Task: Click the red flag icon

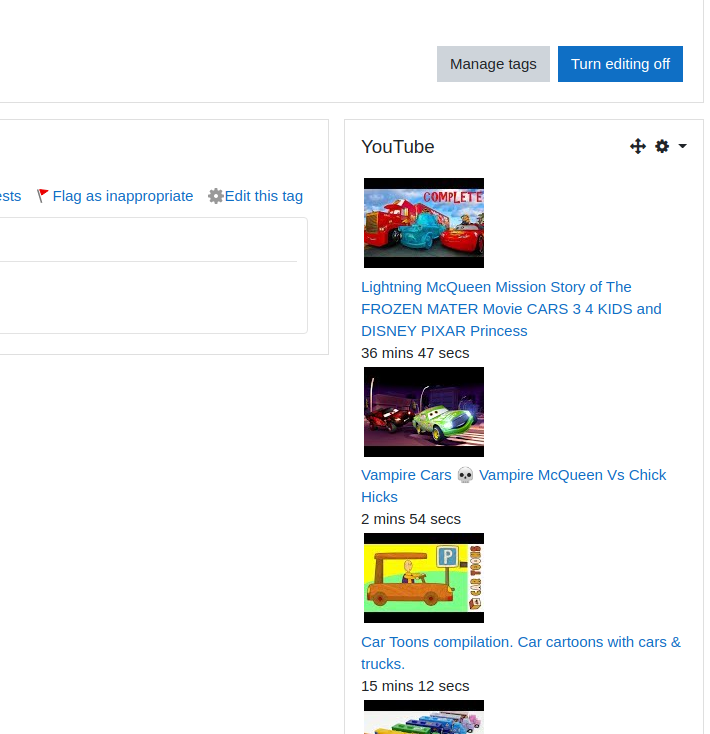Action: pos(43,196)
